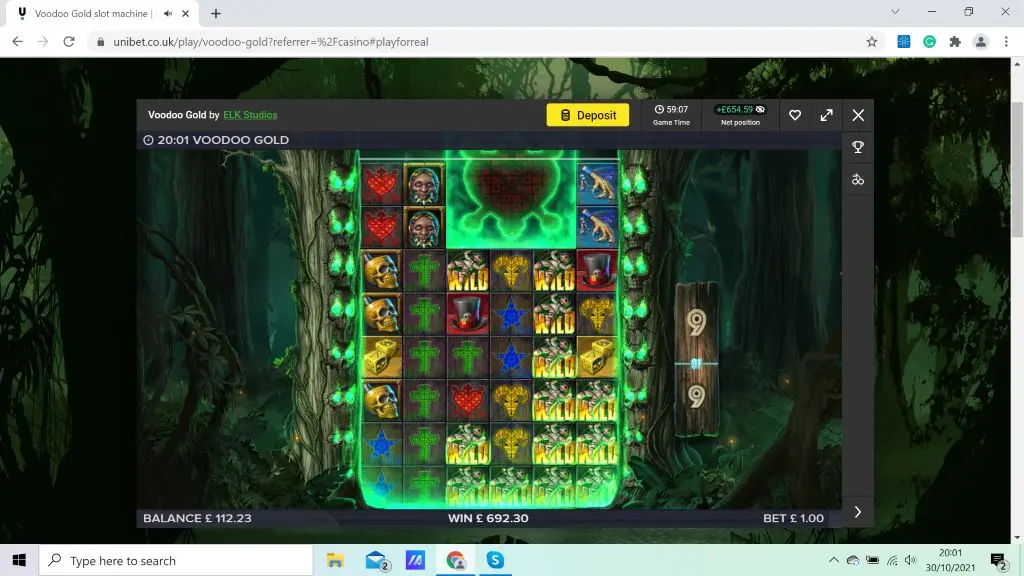Open File Explorer from the taskbar

pyautogui.click(x=335, y=560)
